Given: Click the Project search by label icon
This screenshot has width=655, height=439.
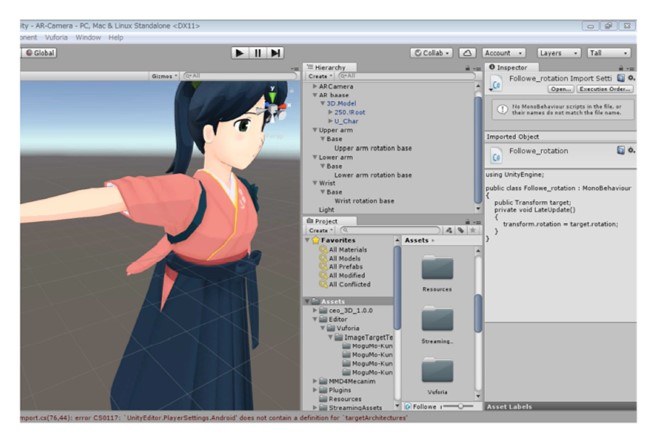Looking at the screenshot, I should [x=461, y=230].
